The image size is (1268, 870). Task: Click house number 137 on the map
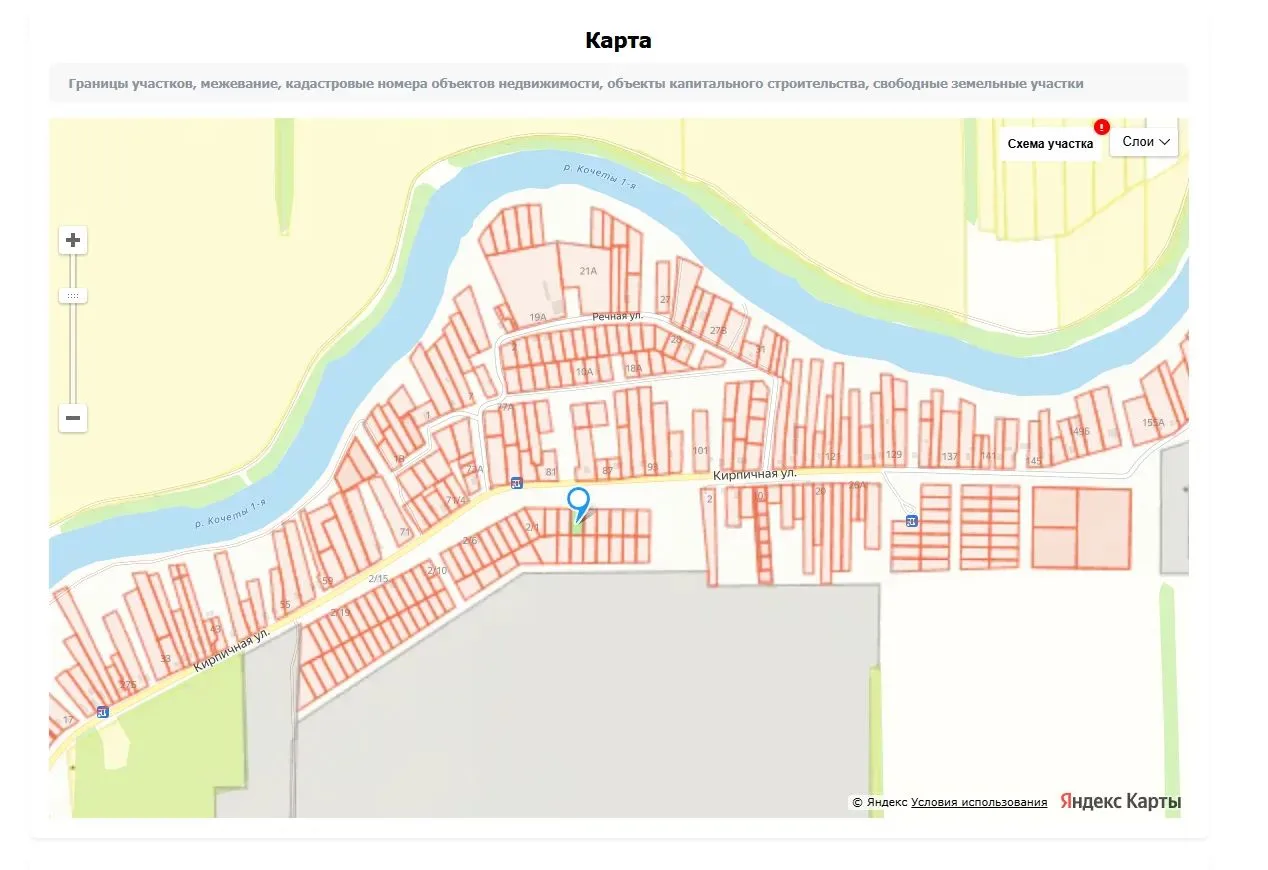(x=950, y=457)
